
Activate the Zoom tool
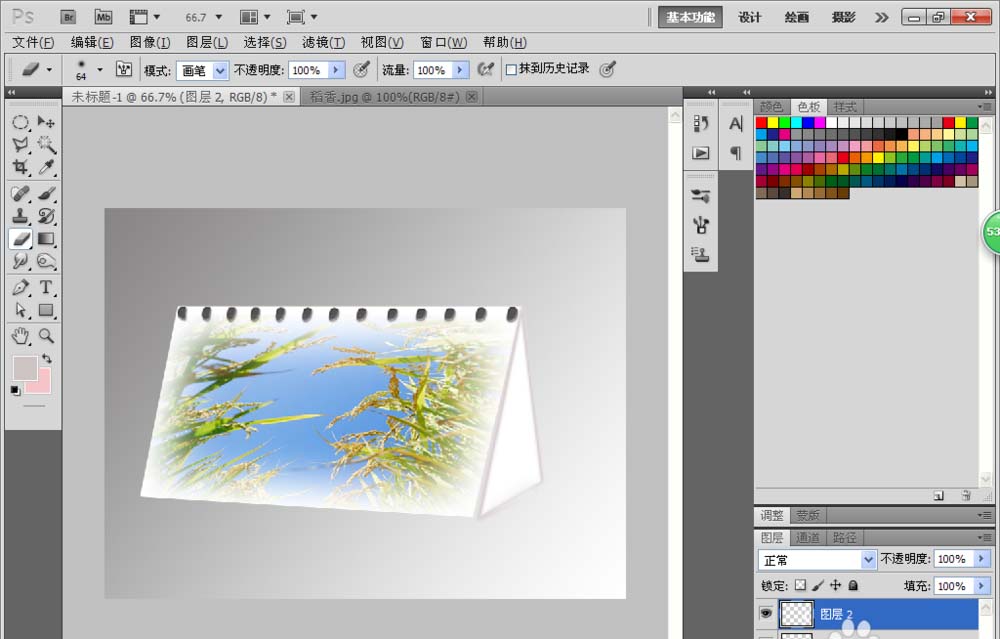pyautogui.click(x=46, y=335)
